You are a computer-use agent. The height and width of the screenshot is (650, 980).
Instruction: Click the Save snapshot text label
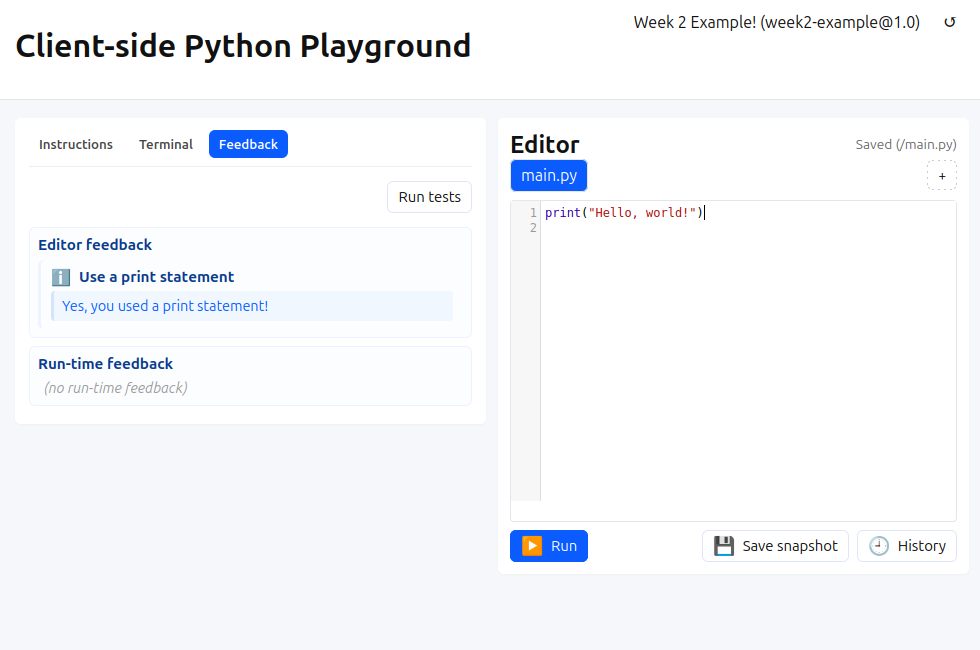(789, 546)
